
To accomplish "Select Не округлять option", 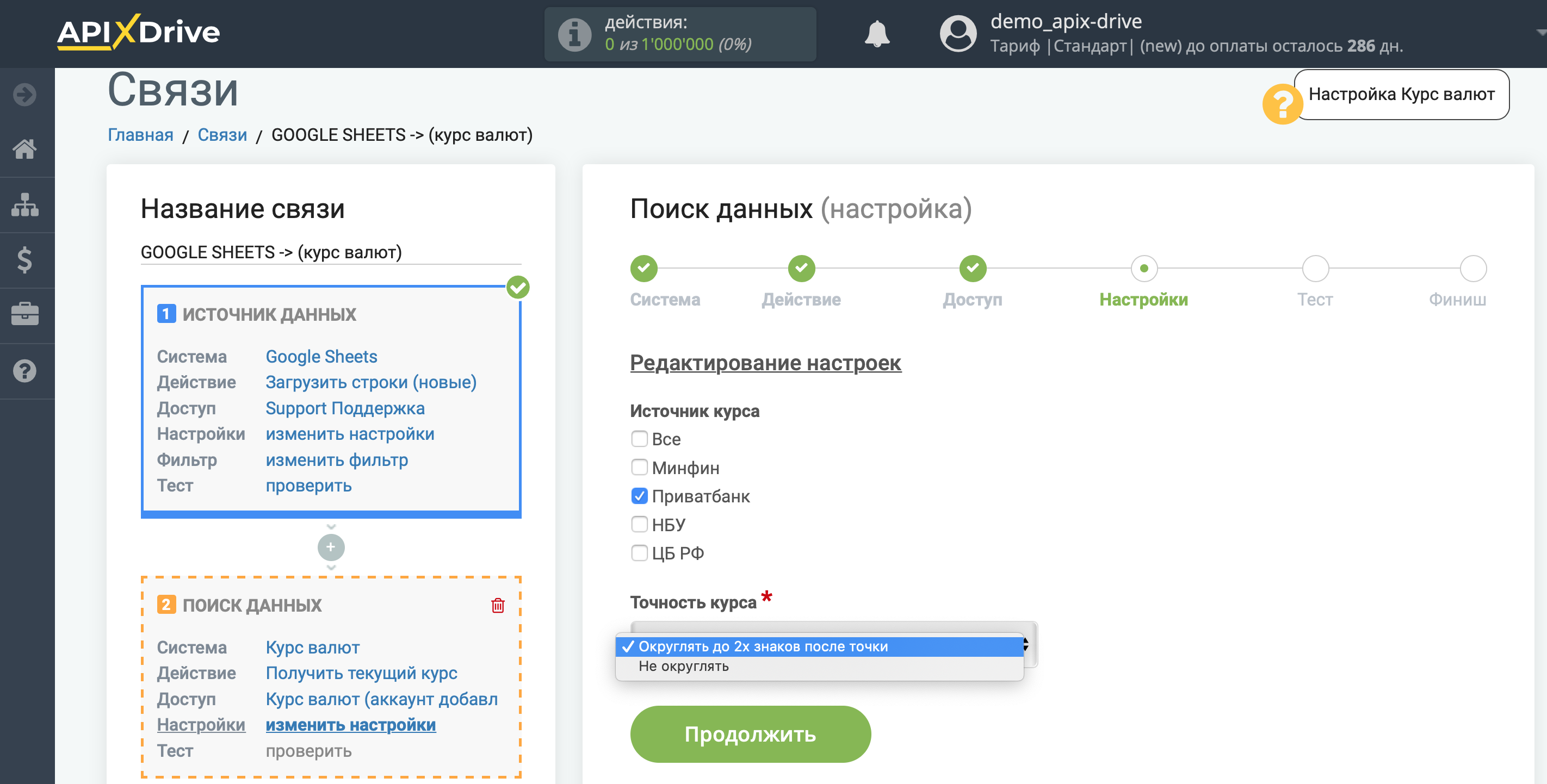I will (820, 667).
